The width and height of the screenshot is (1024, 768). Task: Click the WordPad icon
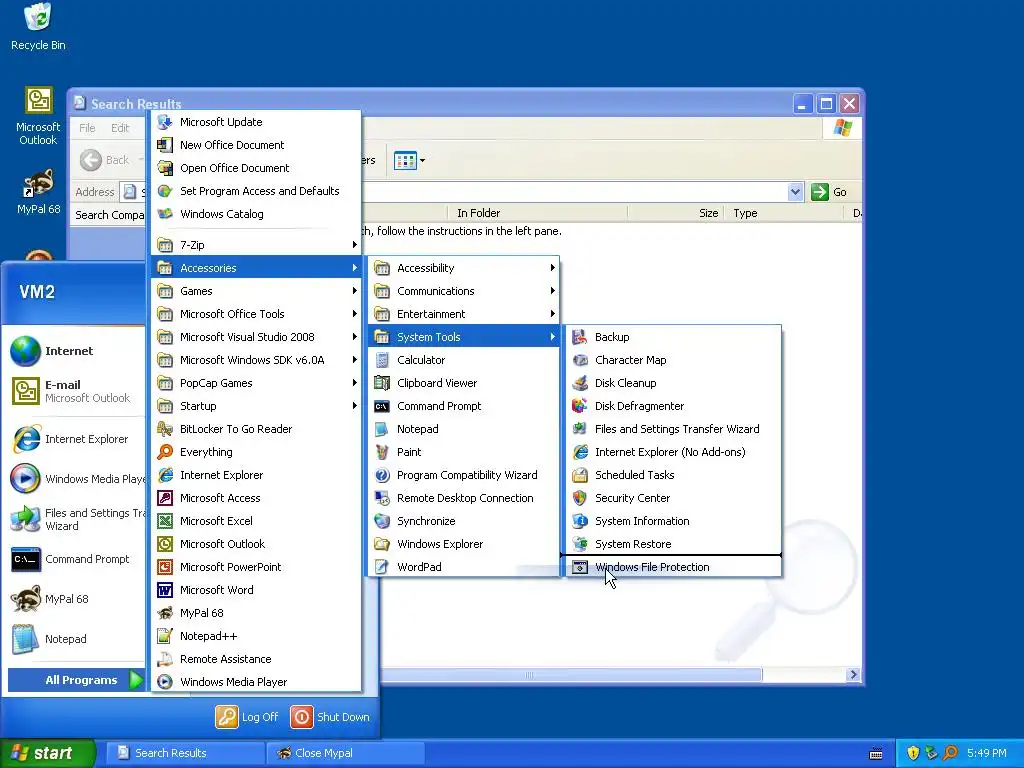[x=382, y=567]
